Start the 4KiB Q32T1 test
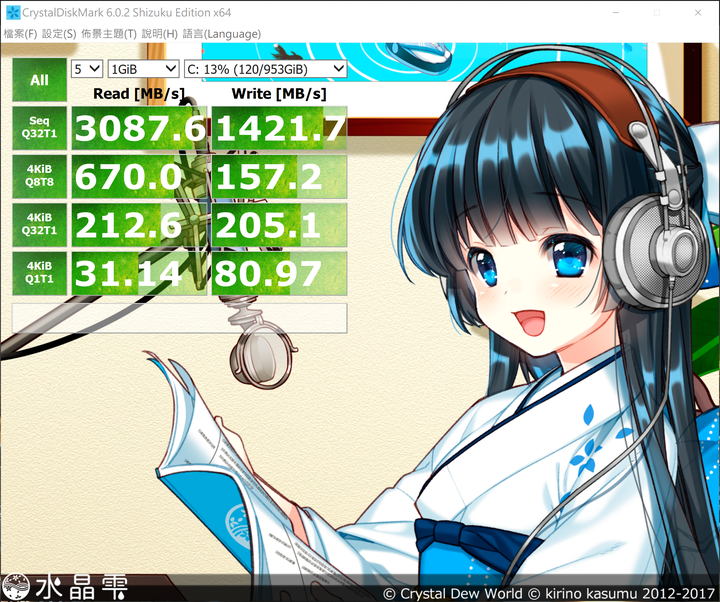The height and width of the screenshot is (602, 720). coord(39,225)
